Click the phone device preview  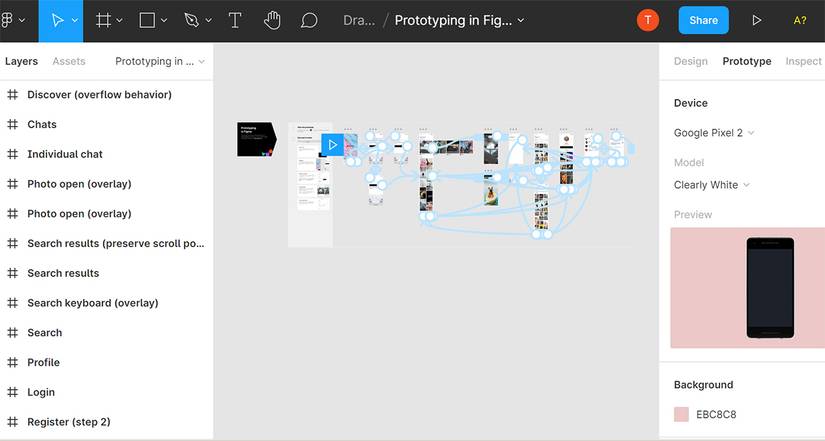[x=770, y=288]
